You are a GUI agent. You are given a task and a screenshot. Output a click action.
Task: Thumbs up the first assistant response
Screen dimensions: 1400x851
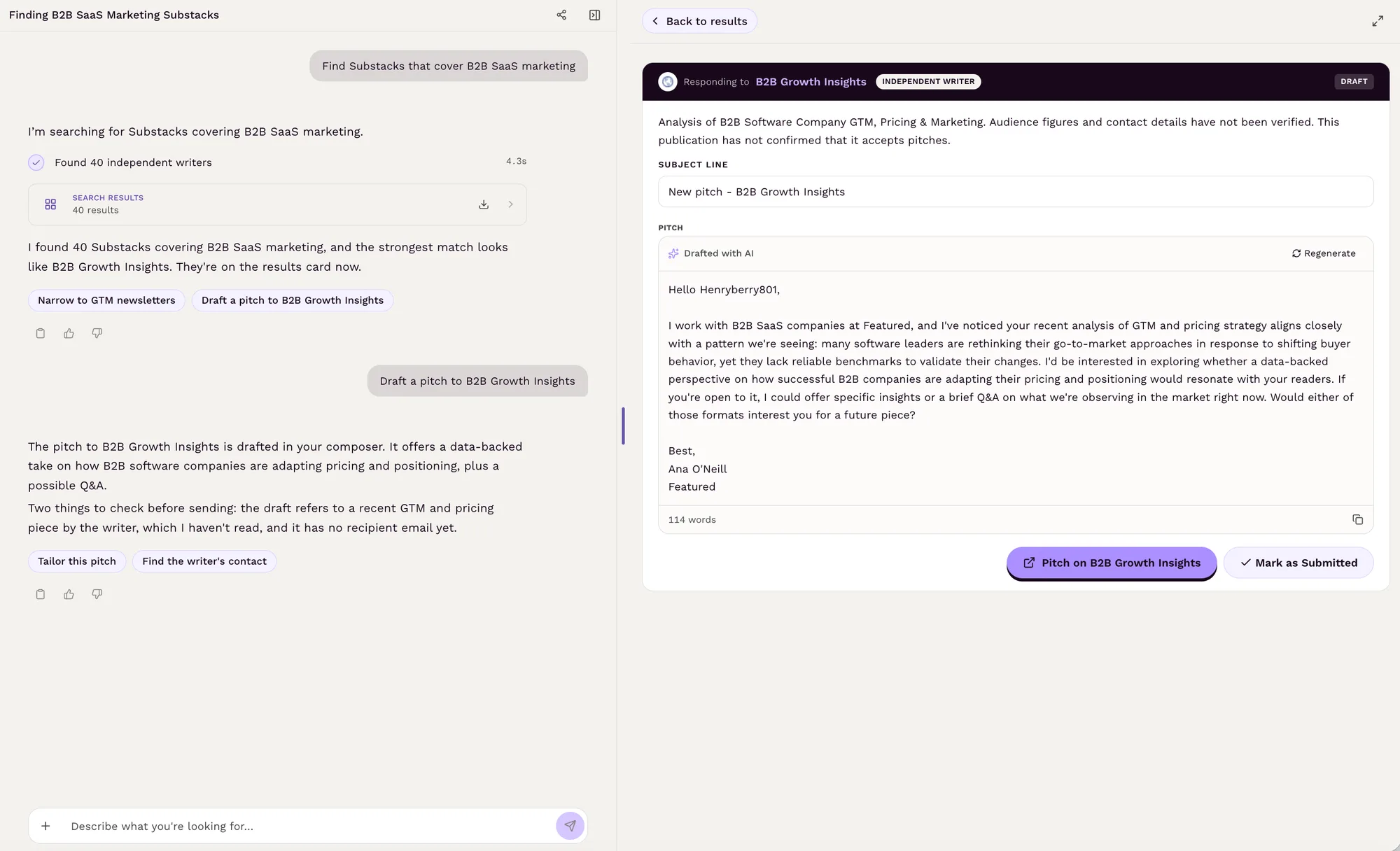point(69,333)
